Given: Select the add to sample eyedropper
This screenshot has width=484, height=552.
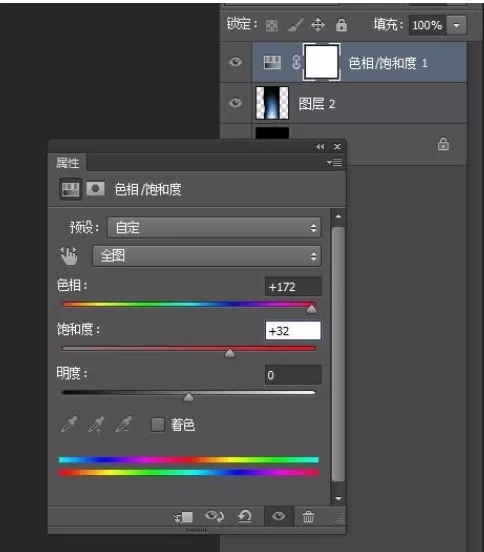Looking at the screenshot, I should coord(96,424).
